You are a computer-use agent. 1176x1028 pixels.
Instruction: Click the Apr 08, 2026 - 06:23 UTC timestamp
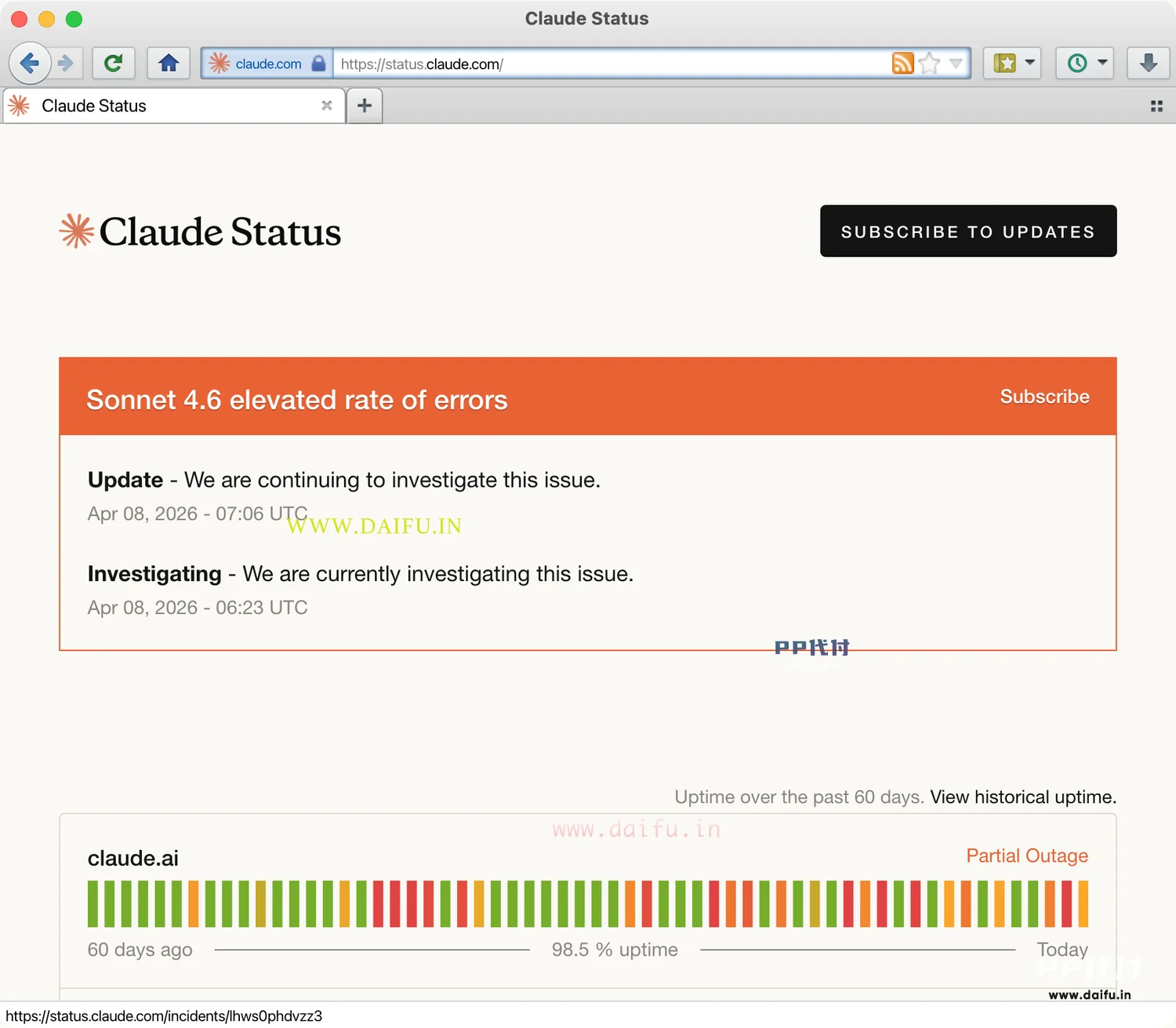pos(198,608)
